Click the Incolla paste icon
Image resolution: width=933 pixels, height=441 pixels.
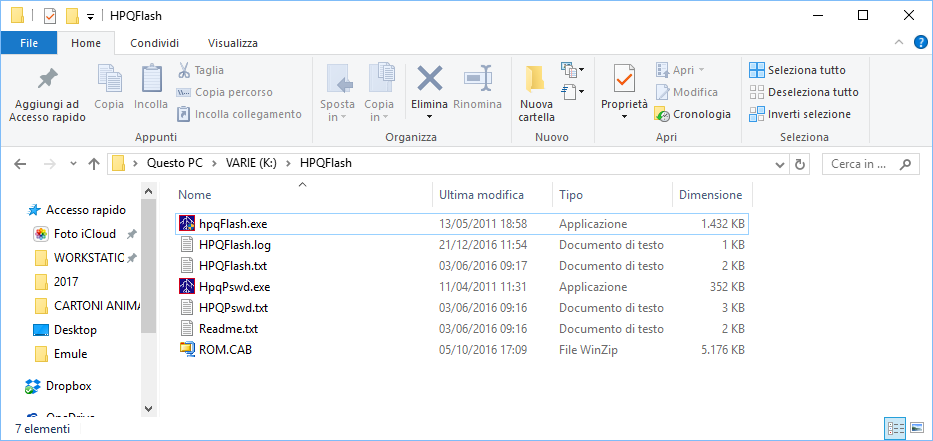click(x=151, y=78)
